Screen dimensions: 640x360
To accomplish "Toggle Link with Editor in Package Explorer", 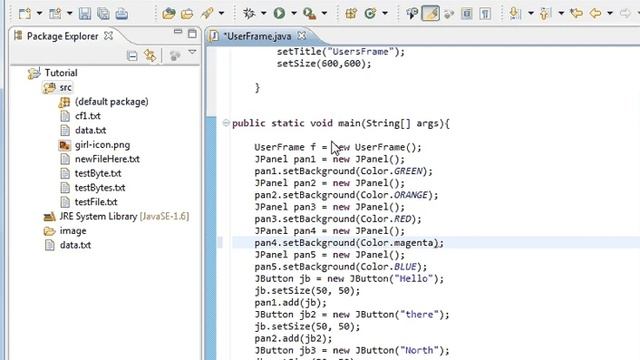I will tap(150, 56).
